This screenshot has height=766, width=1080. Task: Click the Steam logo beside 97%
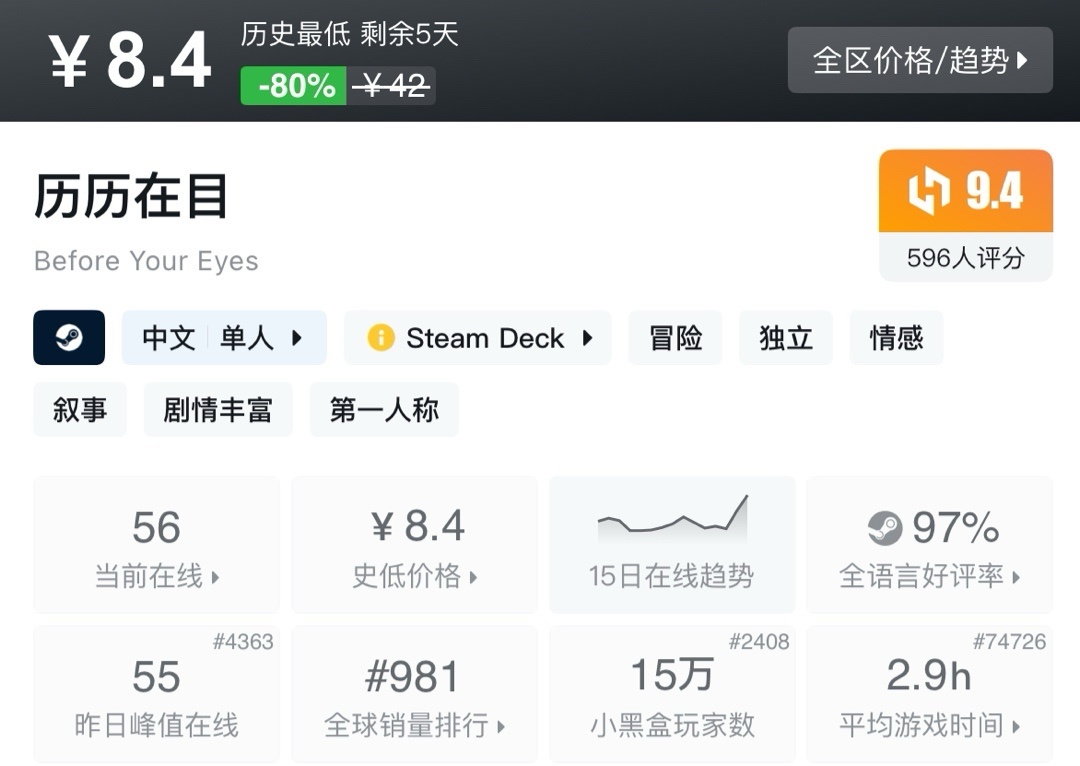pos(884,527)
